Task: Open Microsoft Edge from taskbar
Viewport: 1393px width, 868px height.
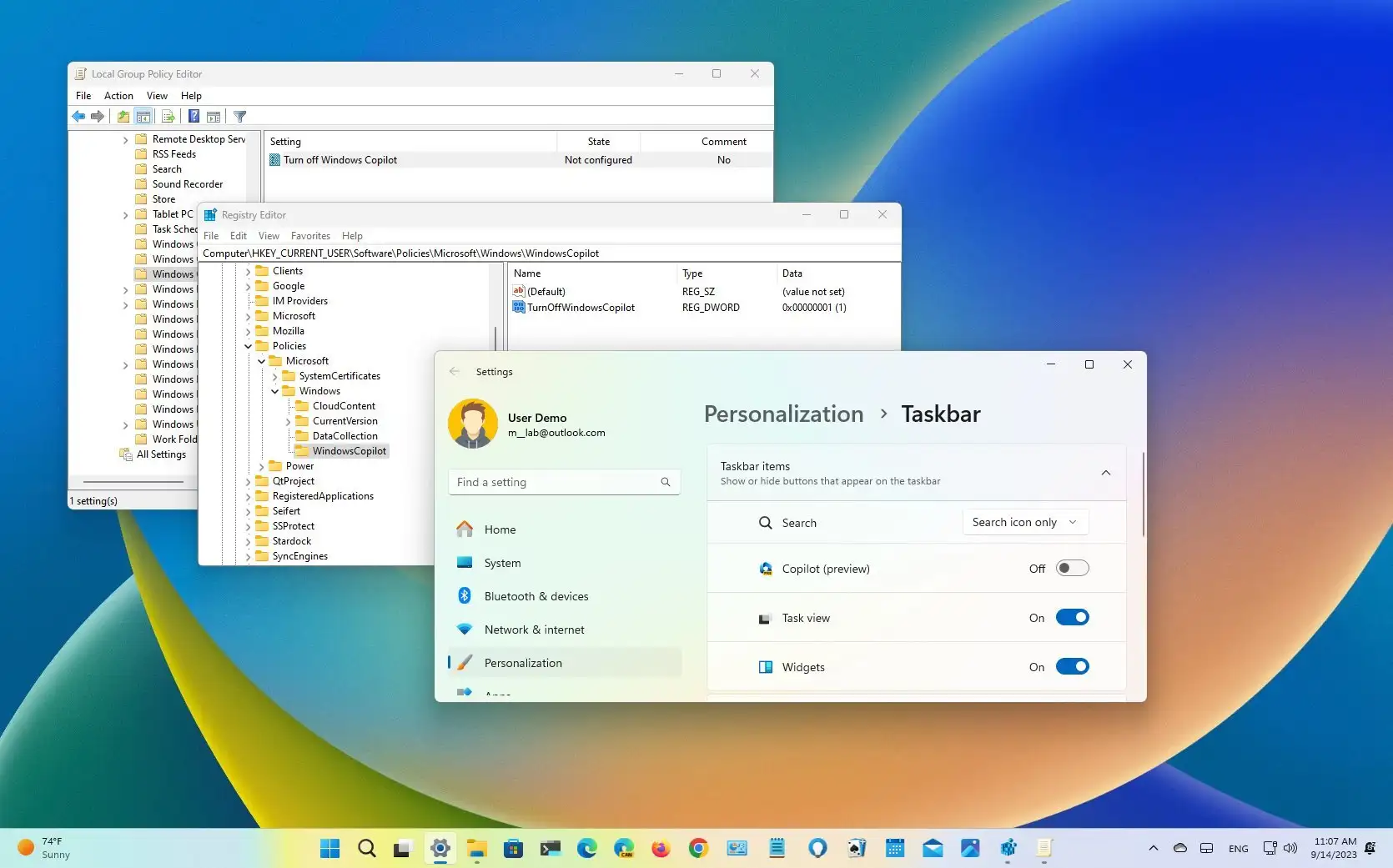Action: [587, 849]
